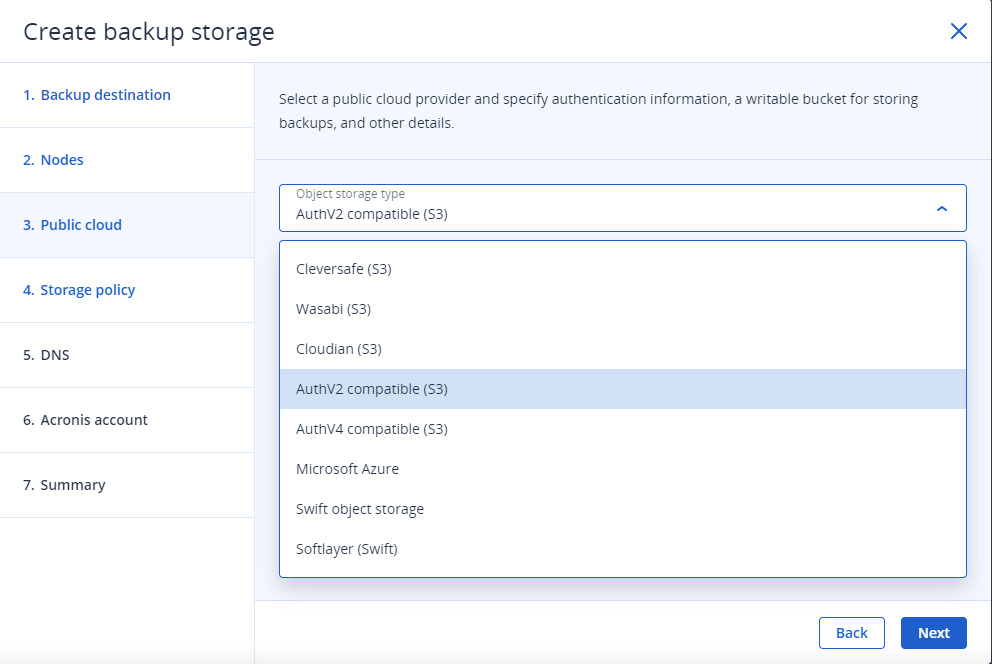Open the Nodes wizard step

(x=127, y=160)
